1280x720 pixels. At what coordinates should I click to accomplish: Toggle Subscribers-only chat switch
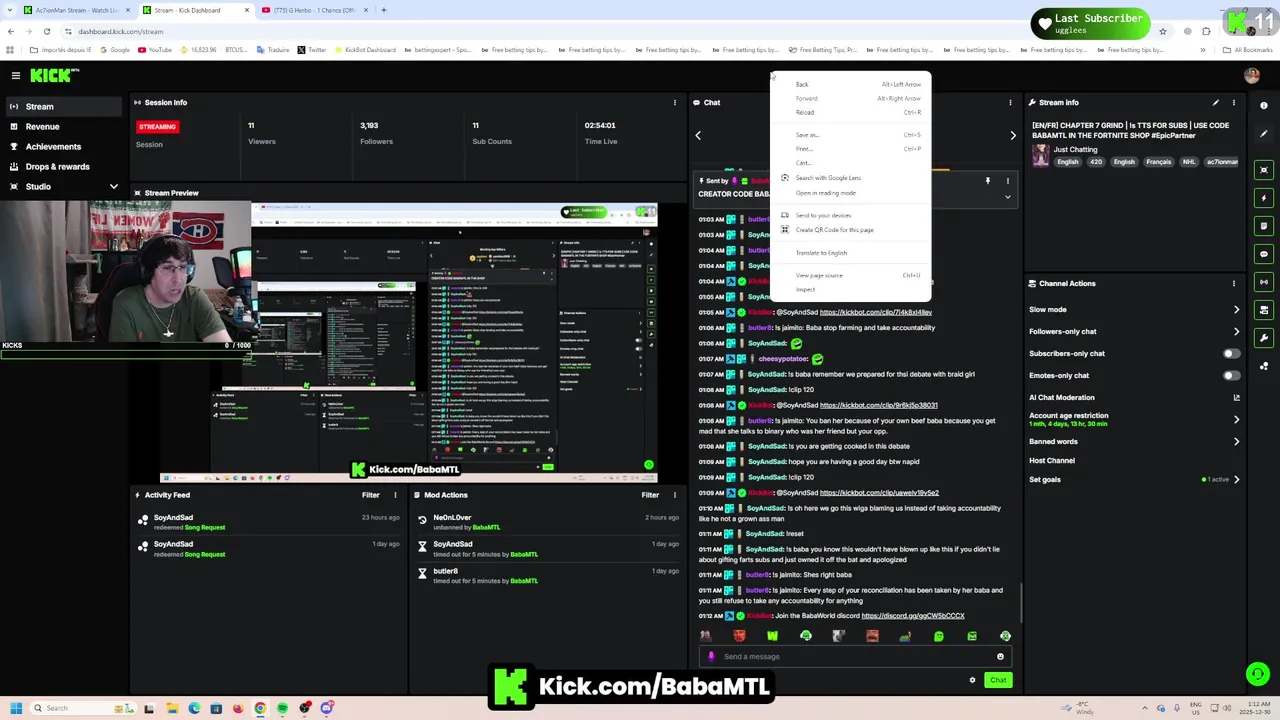(1231, 353)
